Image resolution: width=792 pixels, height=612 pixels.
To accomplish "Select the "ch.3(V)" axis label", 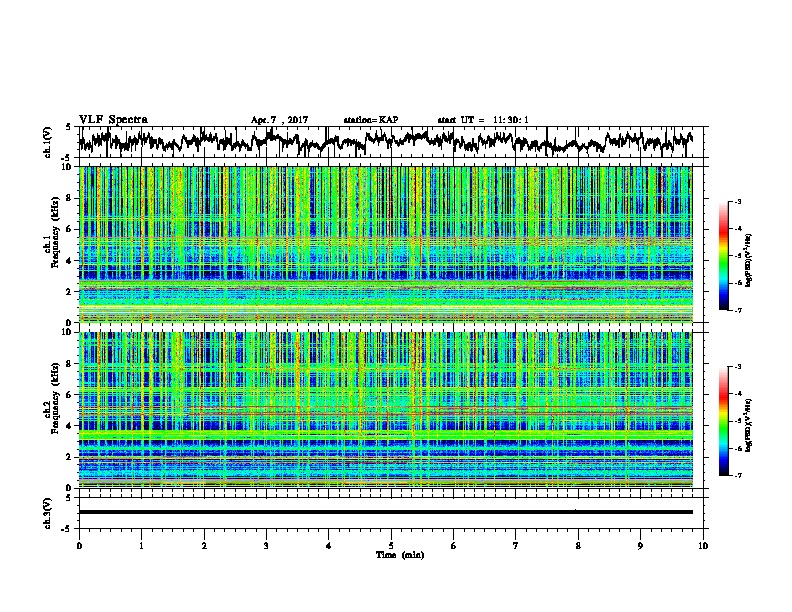I will point(48,513).
